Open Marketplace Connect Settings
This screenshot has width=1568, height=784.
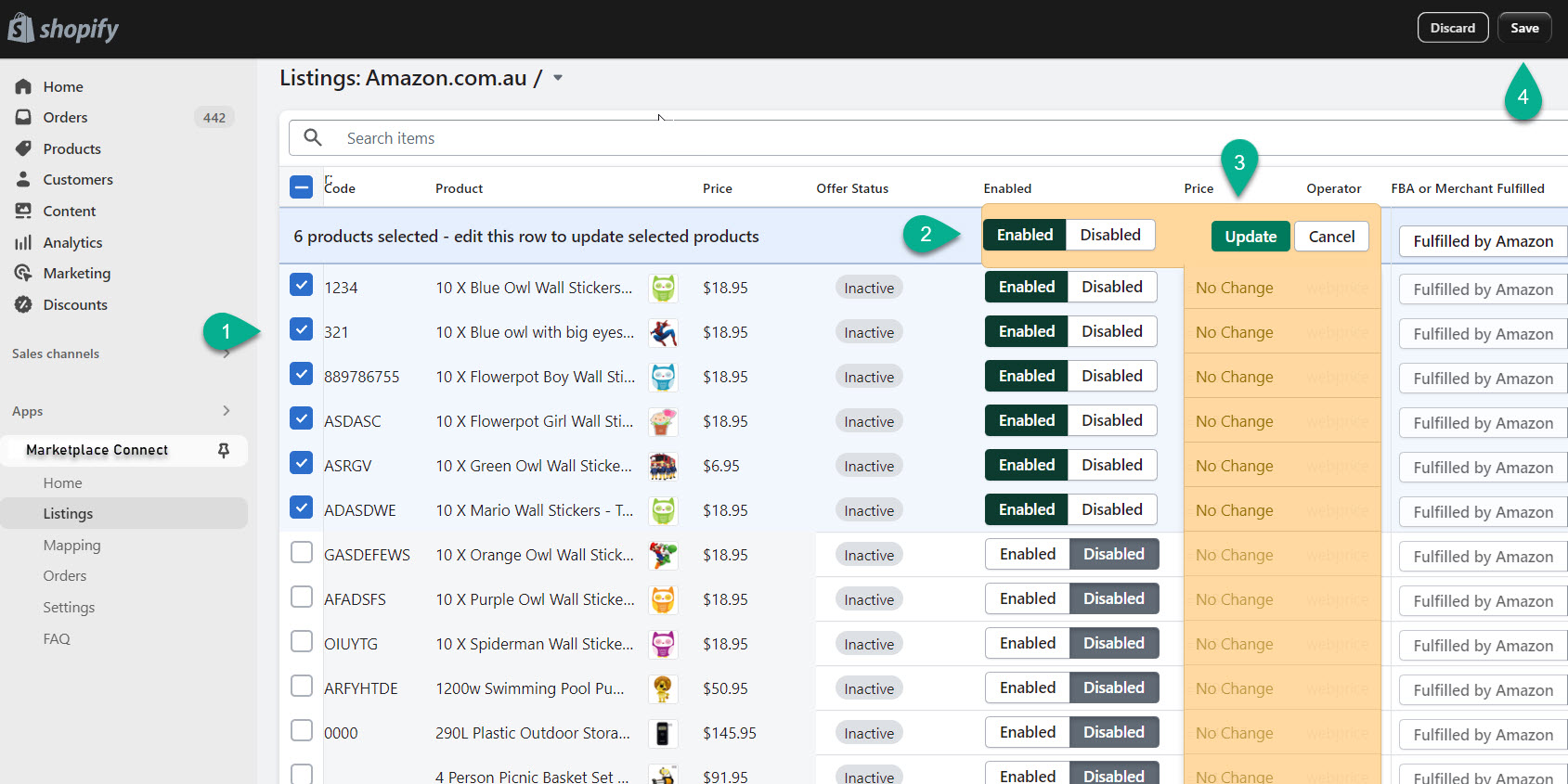[69, 607]
